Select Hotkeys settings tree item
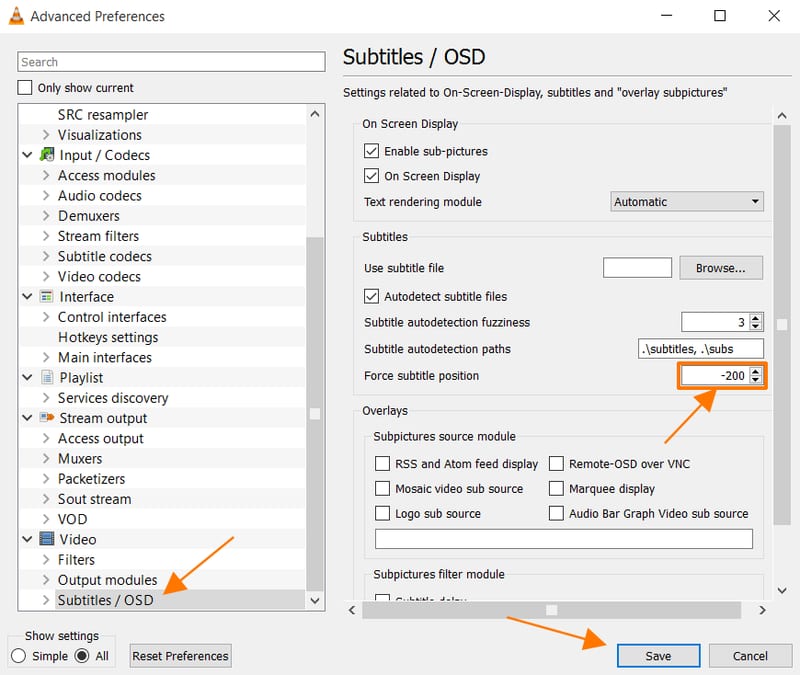800x675 pixels. [108, 337]
